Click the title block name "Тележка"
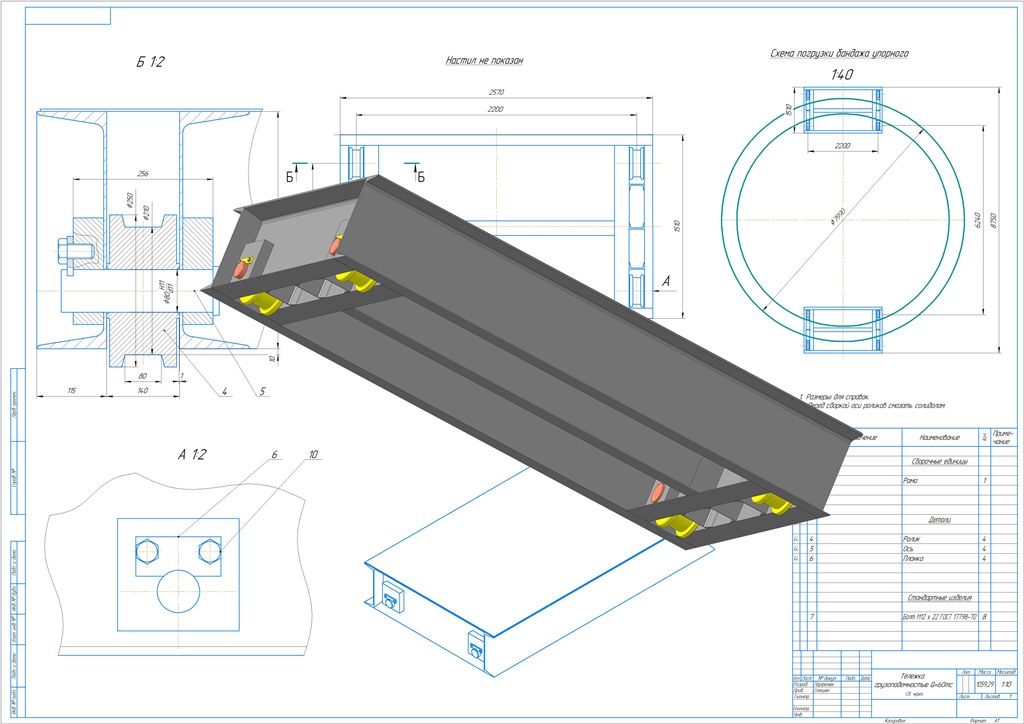Image resolution: width=1024 pixels, height=724 pixels. tap(912, 676)
